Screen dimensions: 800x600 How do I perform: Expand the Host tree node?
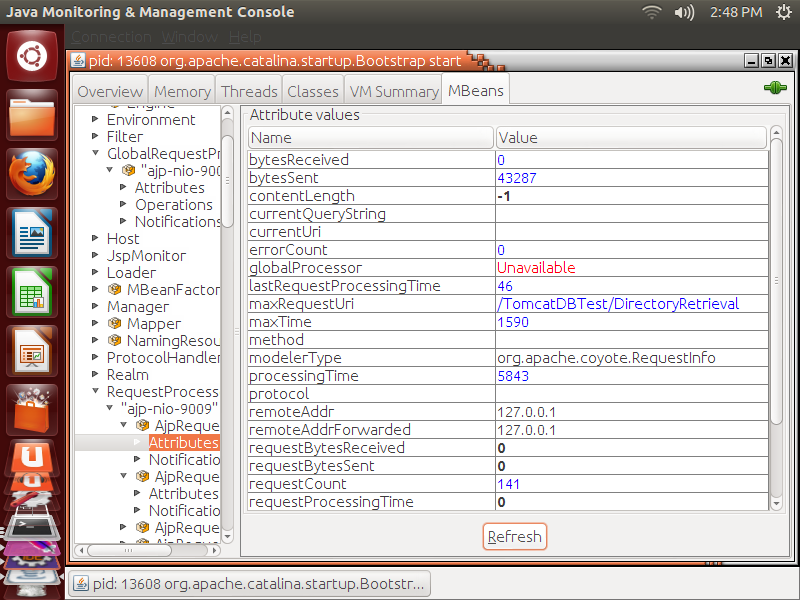pyautogui.click(x=95, y=238)
